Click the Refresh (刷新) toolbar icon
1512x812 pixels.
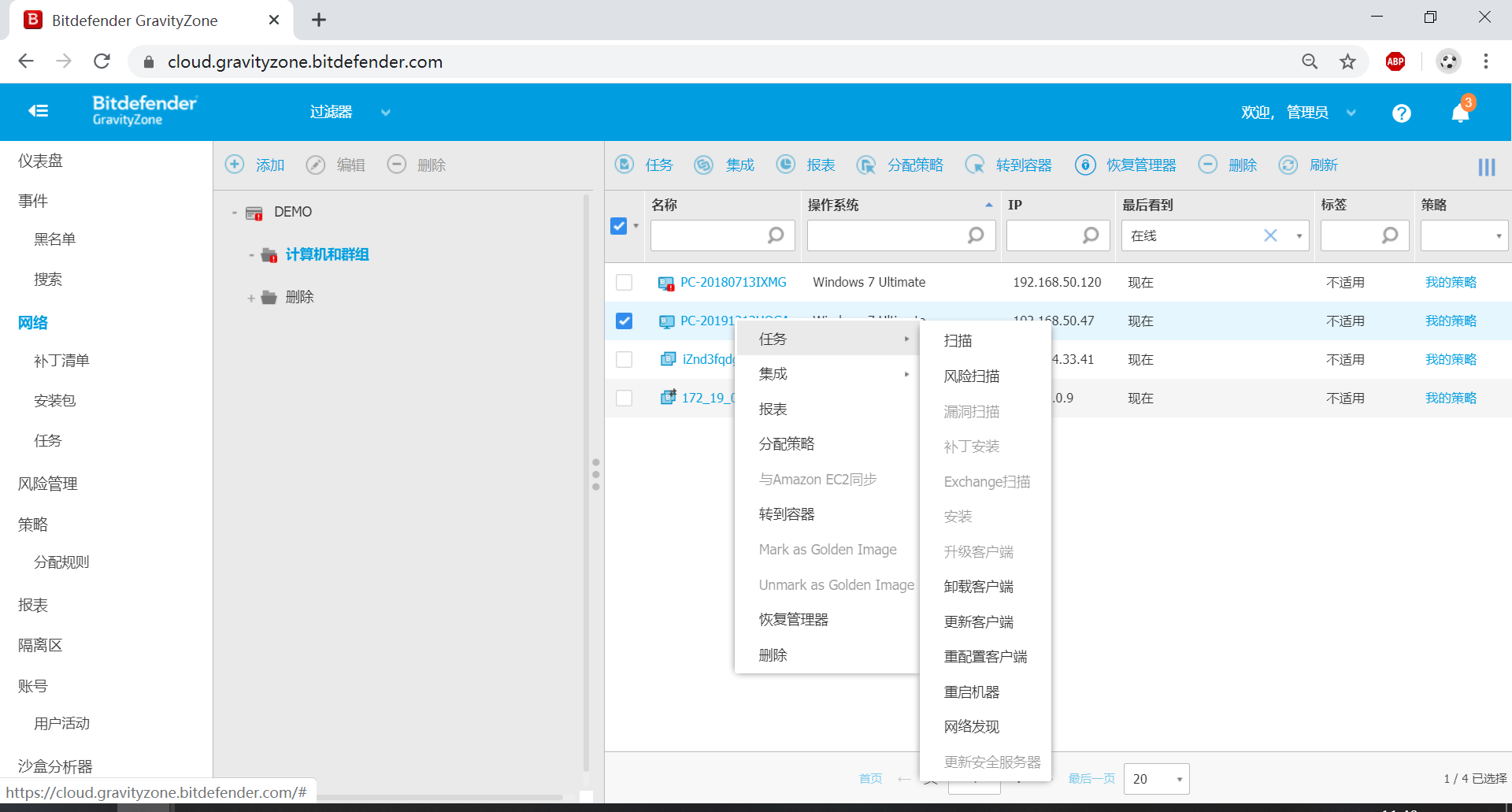(x=1288, y=164)
